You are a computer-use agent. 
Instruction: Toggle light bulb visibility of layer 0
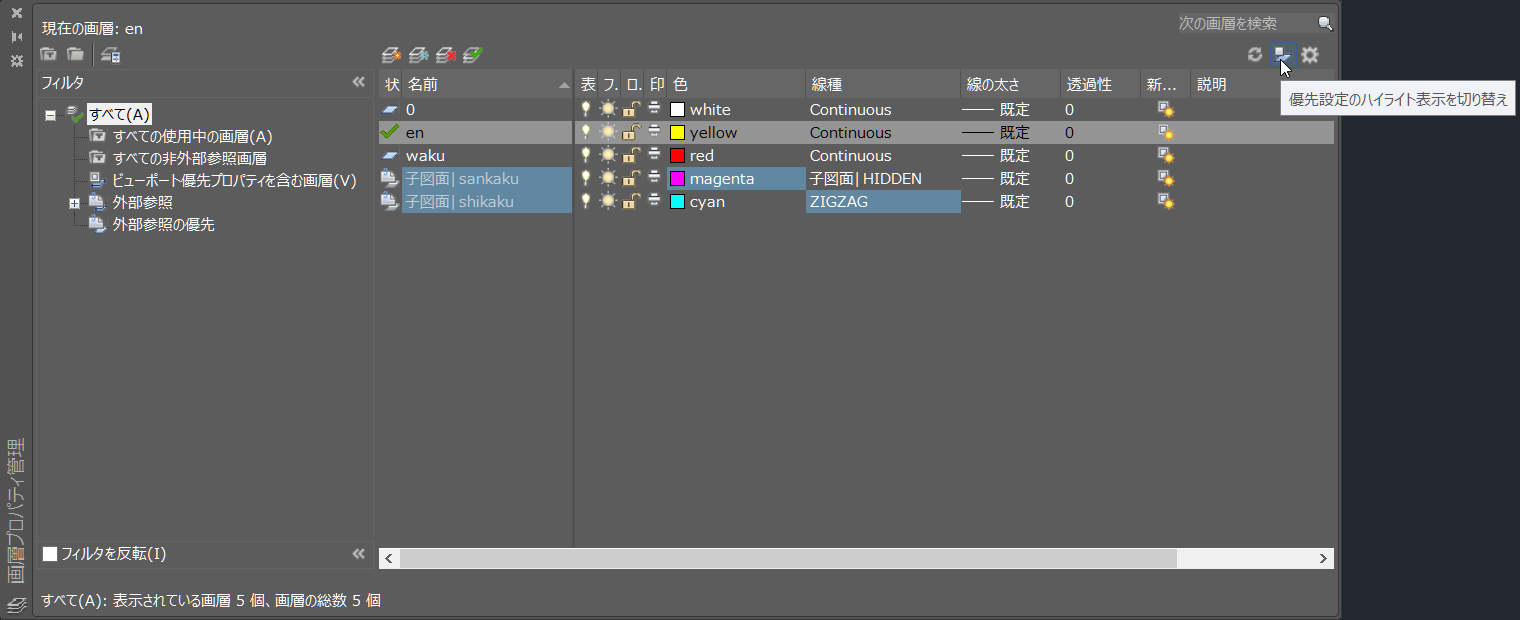587,110
